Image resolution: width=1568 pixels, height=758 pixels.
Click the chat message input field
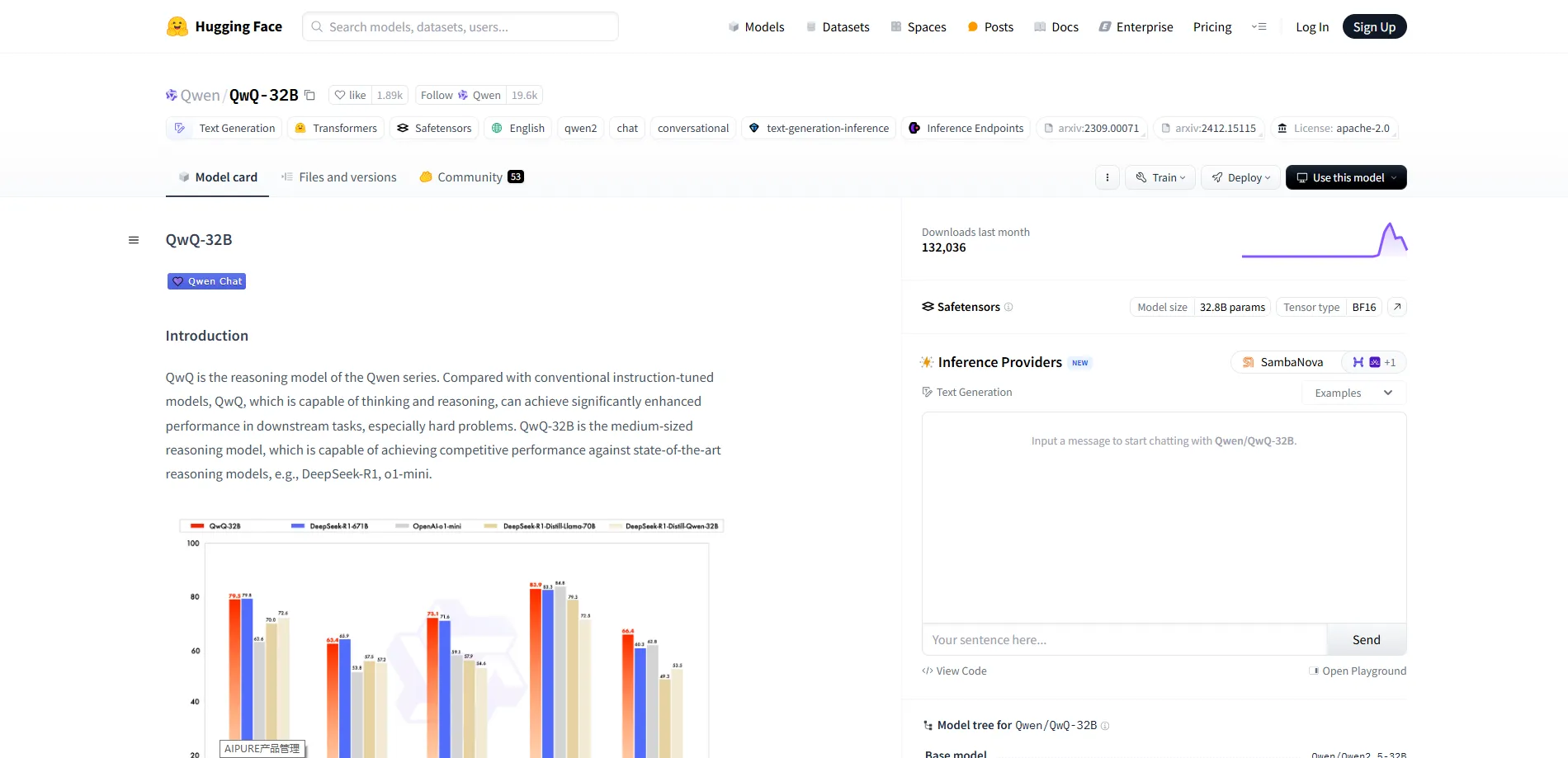[x=1124, y=640]
